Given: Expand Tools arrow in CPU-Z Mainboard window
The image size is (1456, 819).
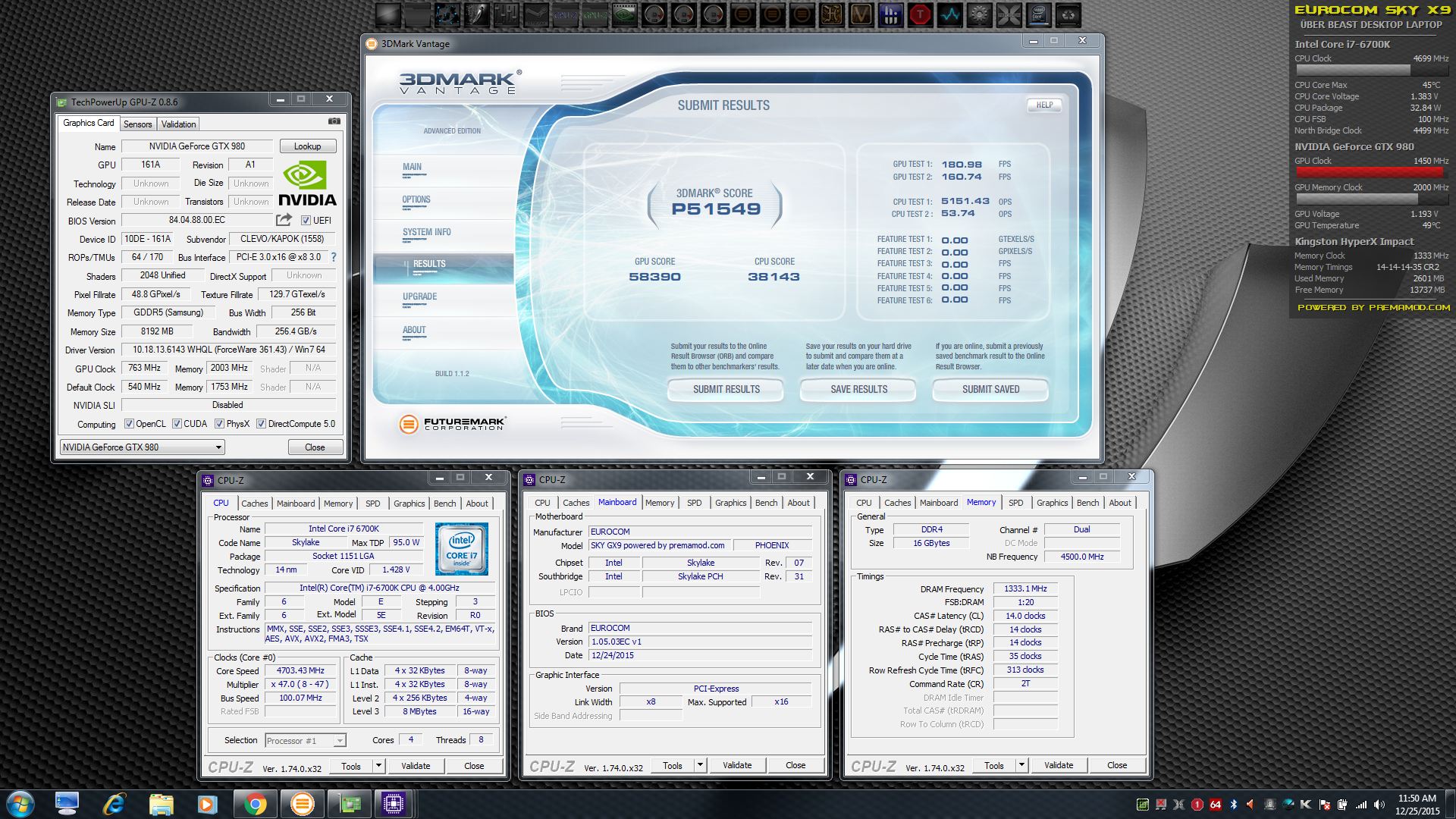Looking at the screenshot, I should [700, 765].
